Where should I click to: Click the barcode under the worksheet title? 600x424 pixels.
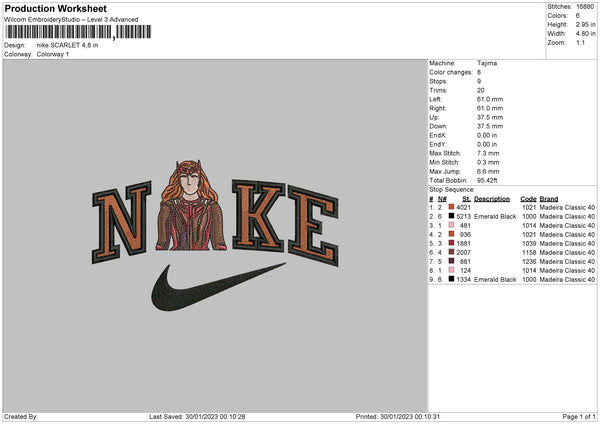point(78,32)
